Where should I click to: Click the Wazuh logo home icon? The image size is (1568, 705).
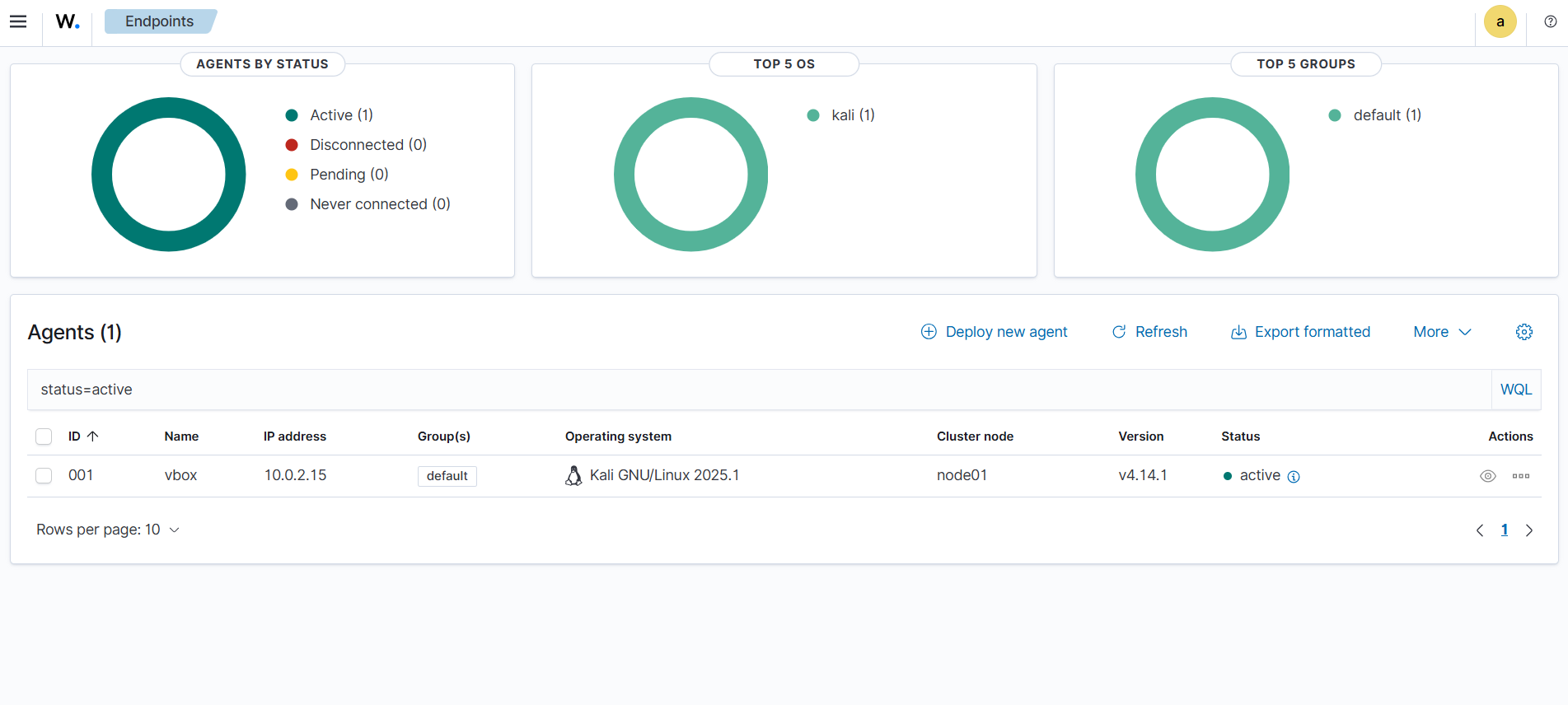(x=68, y=21)
